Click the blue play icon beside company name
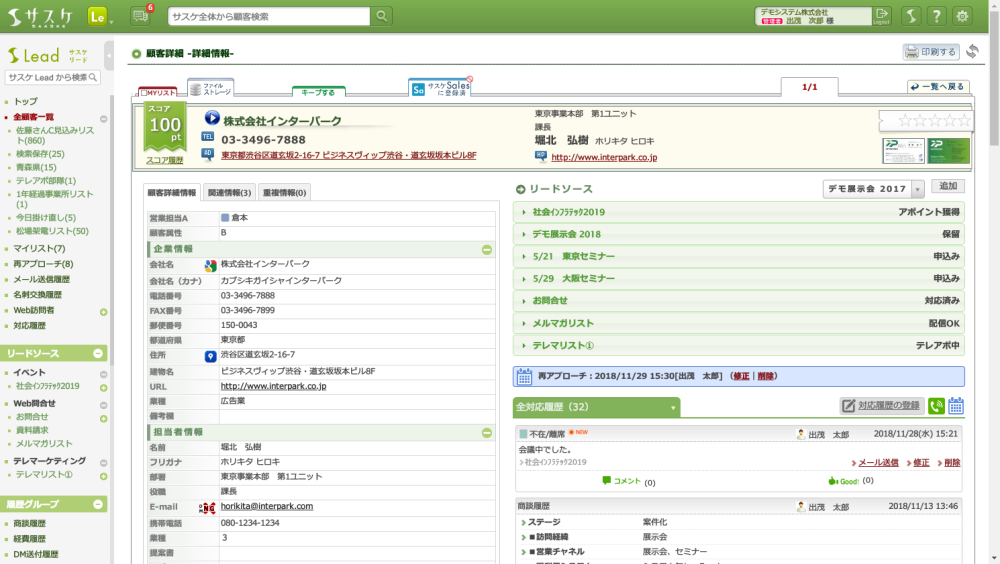Viewport: 1000px width, 564px height. (212, 119)
